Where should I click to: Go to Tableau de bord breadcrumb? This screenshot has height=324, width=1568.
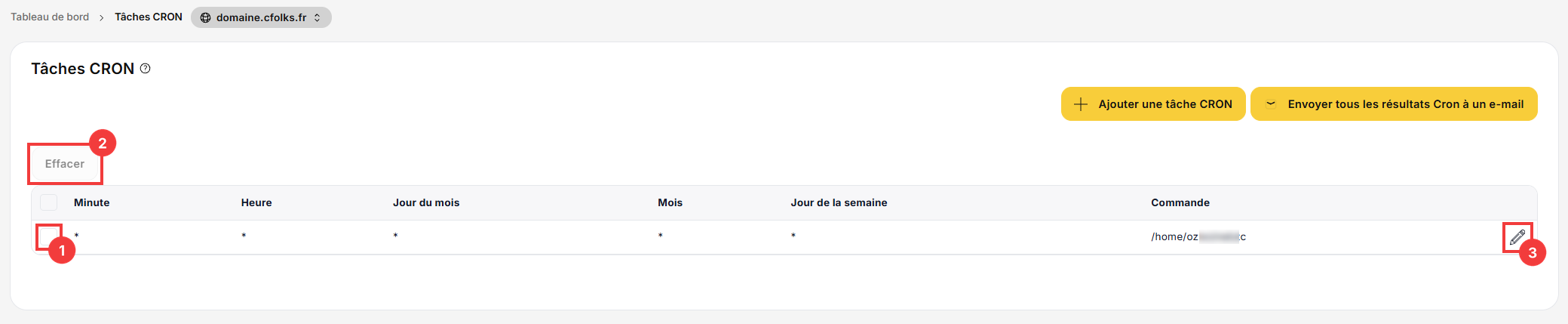pos(50,17)
